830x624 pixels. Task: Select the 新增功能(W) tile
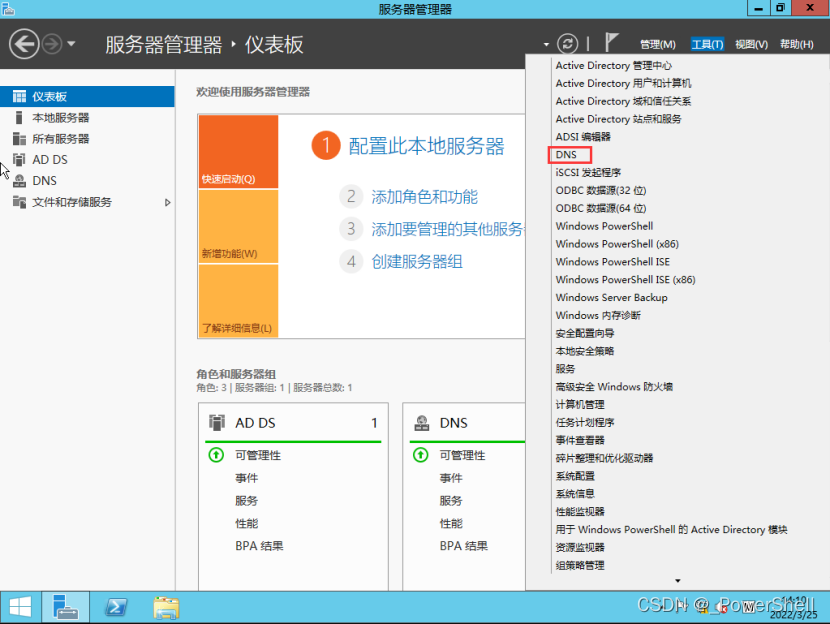(238, 227)
